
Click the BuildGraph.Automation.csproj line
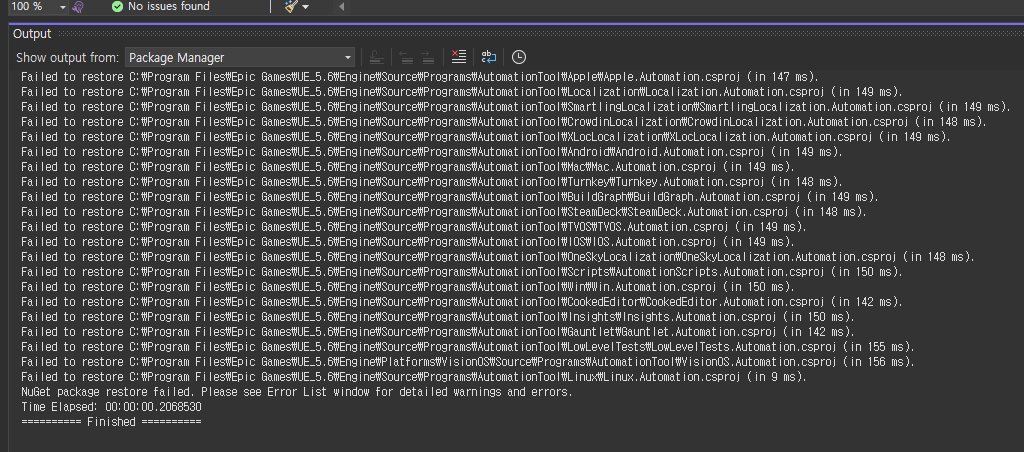coord(449,197)
